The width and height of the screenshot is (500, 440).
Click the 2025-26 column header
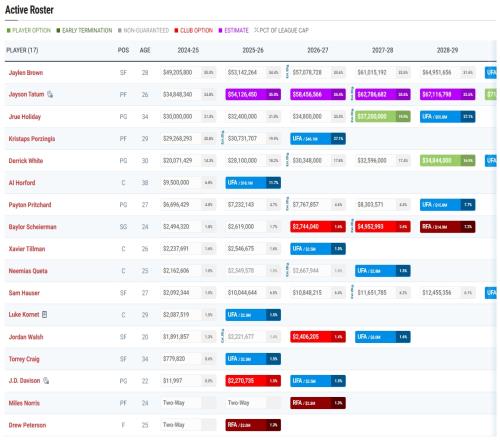point(253,50)
